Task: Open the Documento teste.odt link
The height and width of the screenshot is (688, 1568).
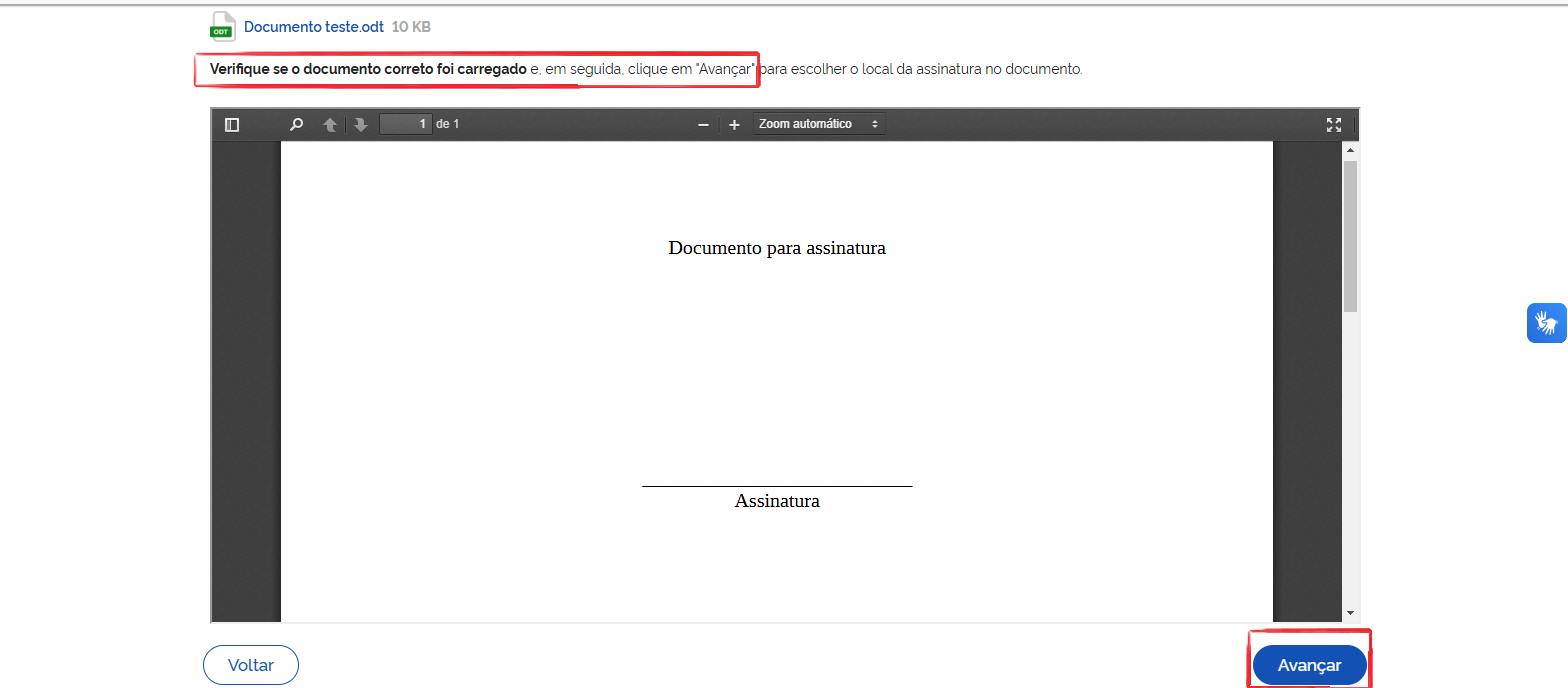Action: [x=313, y=27]
